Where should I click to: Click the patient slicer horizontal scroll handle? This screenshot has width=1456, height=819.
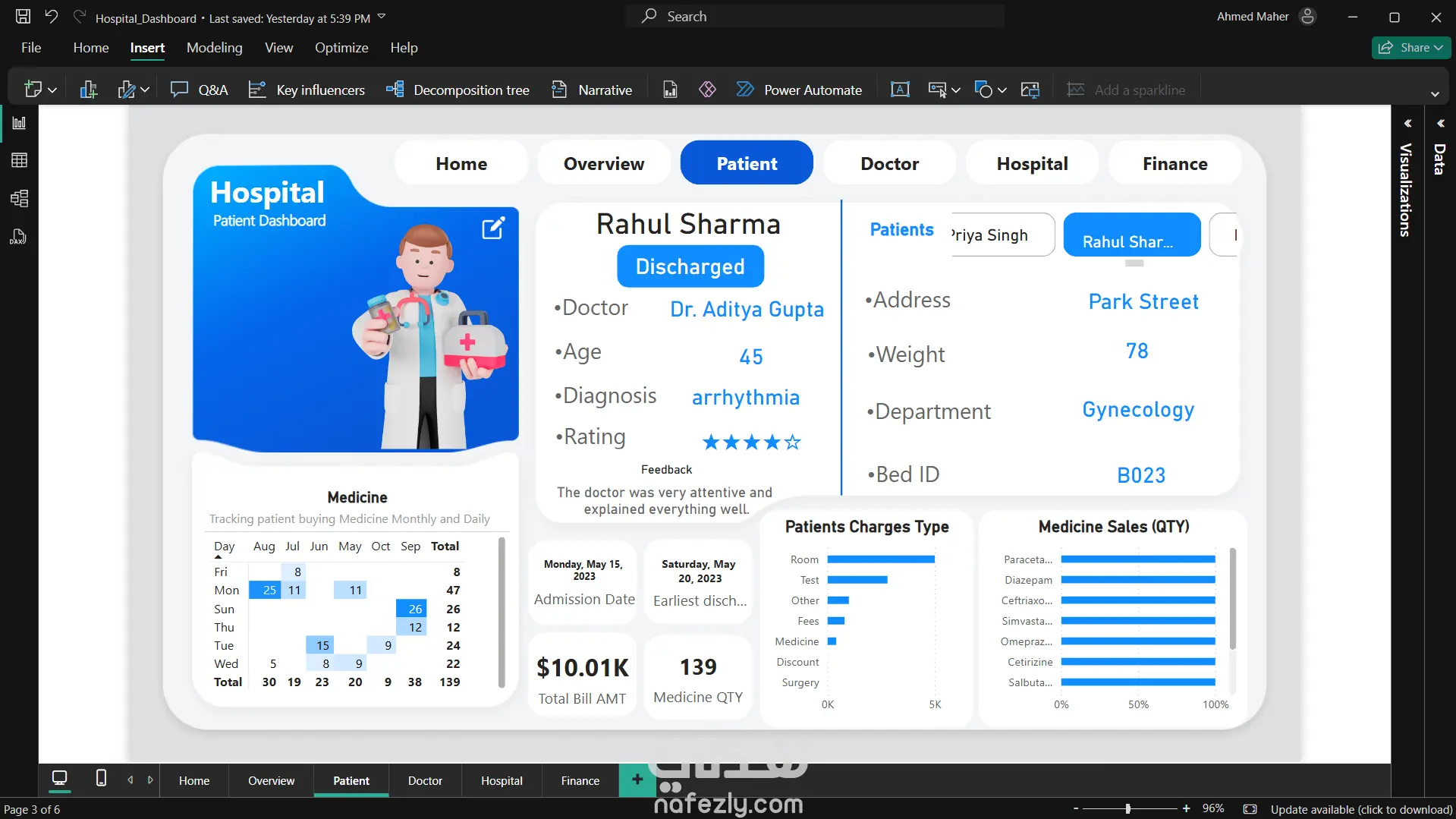tap(1134, 263)
